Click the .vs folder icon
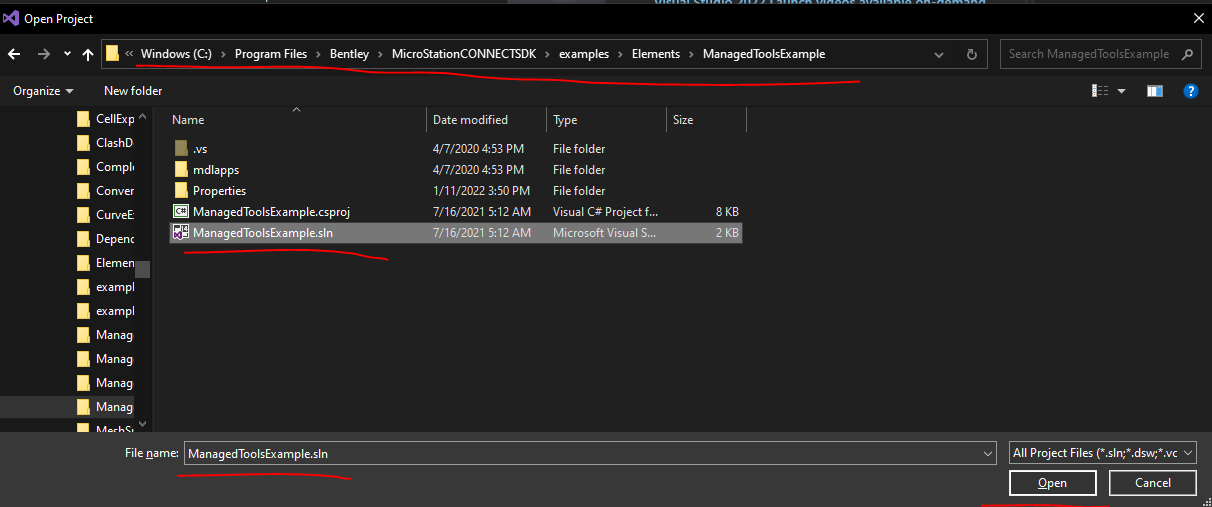Viewport: 1212px width, 507px height. [x=181, y=148]
